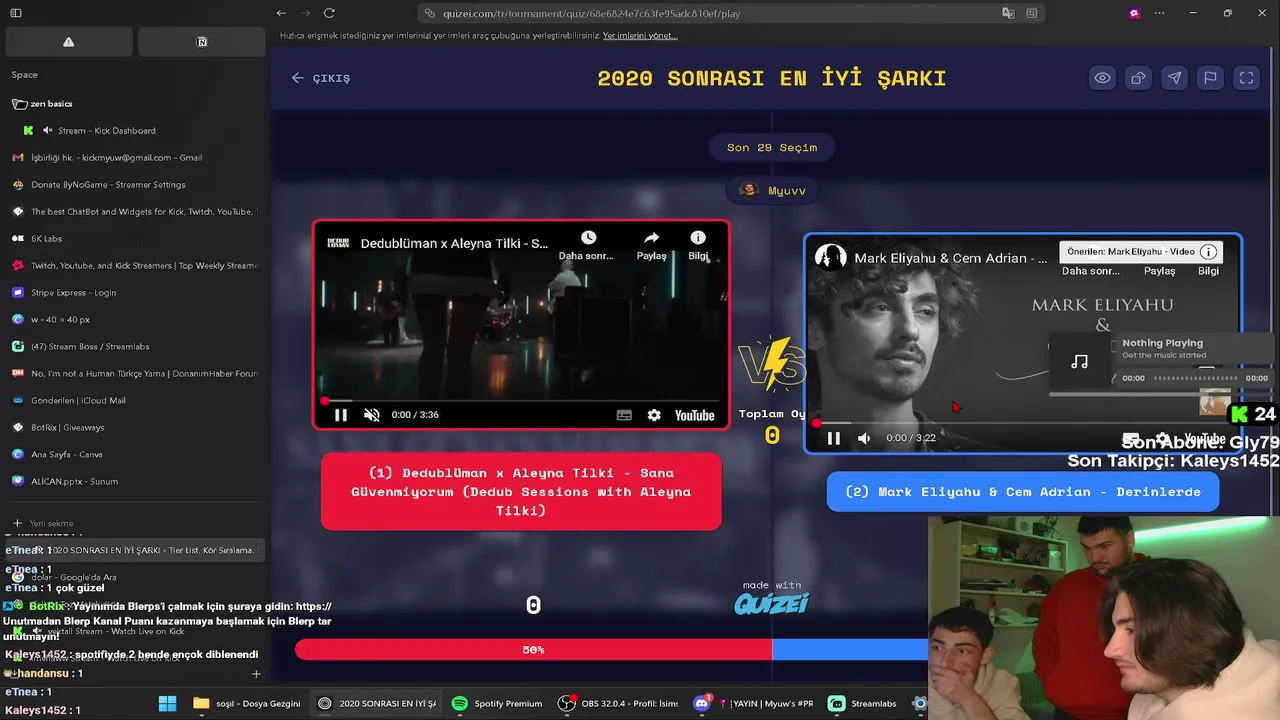Switch to Gönderilen | iCloud Mail tab
This screenshot has width=1280, height=720.
tap(135, 400)
